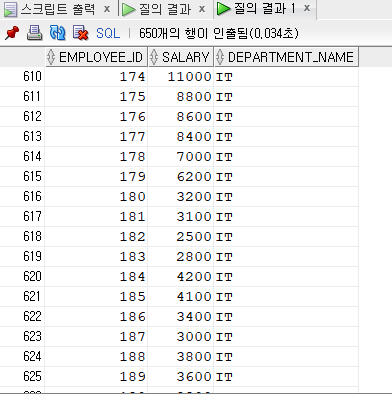Viewport: 392px width, 394px height.
Task: Click the refresh query results icon
Action: (57, 33)
